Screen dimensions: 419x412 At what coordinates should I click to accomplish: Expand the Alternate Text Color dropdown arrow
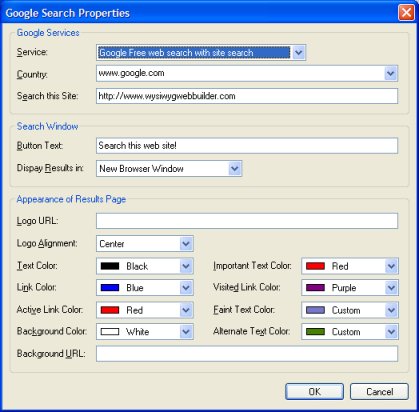coord(391,332)
